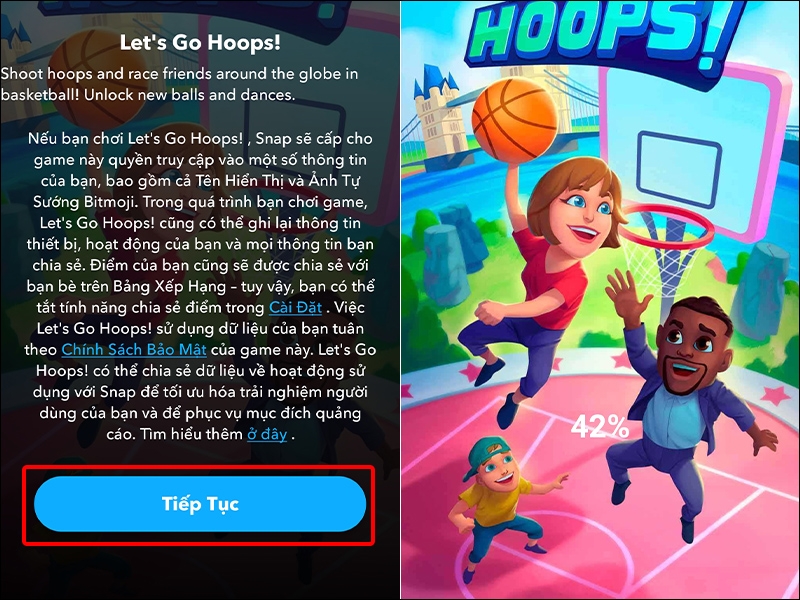
Task: Click the 42% loading progress indicator
Action: click(599, 427)
